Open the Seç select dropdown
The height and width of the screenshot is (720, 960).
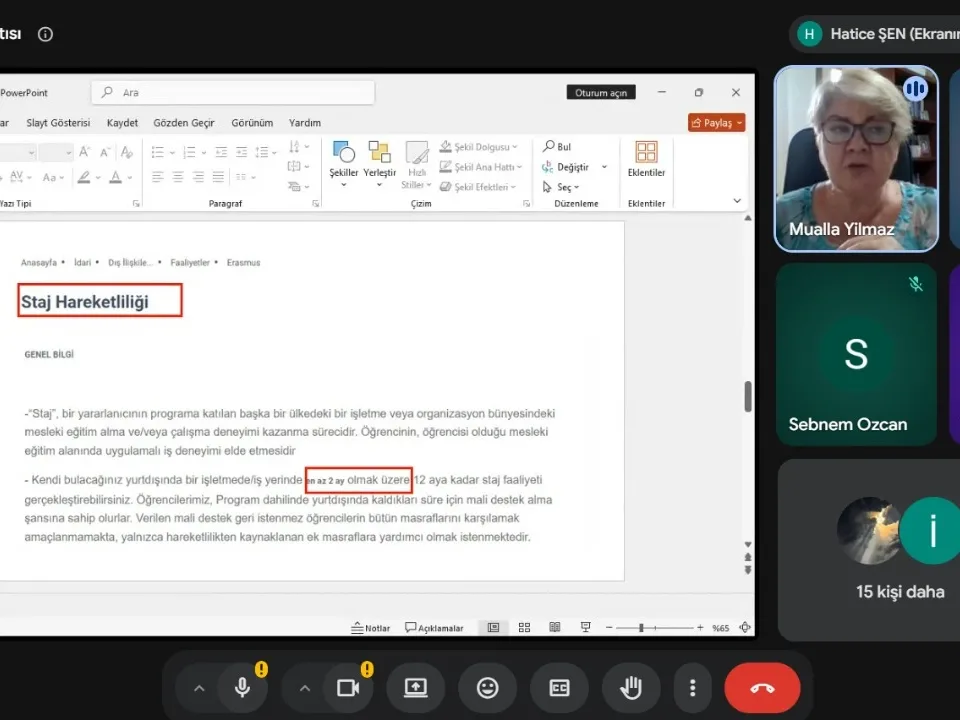tap(561, 187)
